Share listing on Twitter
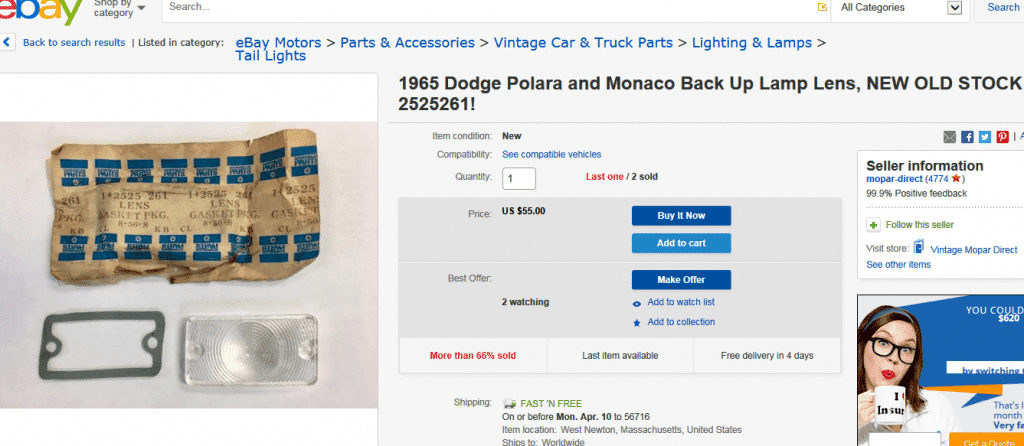The width and height of the screenshot is (1024, 446). click(x=985, y=137)
